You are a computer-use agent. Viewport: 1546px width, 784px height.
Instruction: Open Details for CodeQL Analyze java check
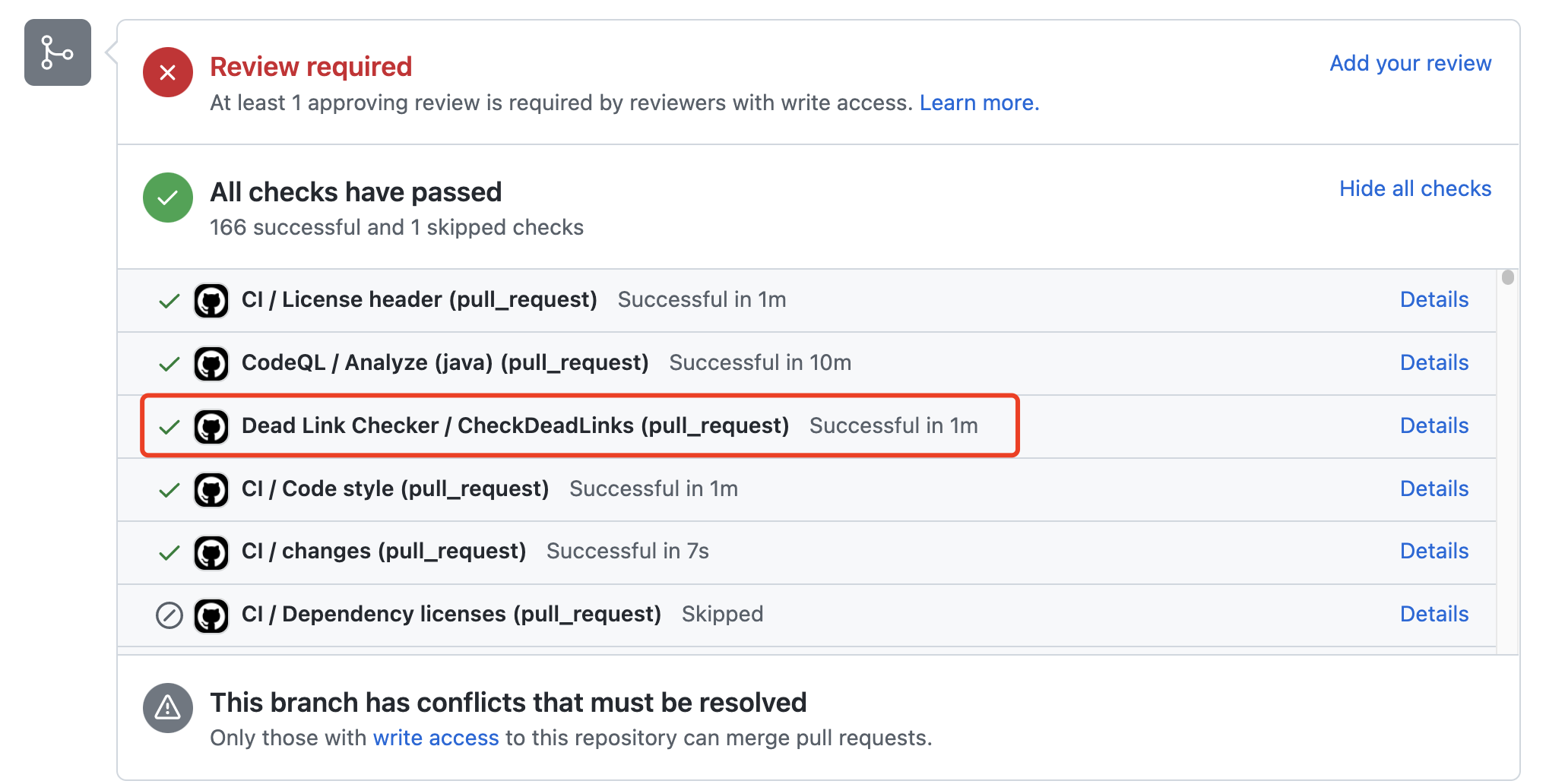(x=1434, y=362)
